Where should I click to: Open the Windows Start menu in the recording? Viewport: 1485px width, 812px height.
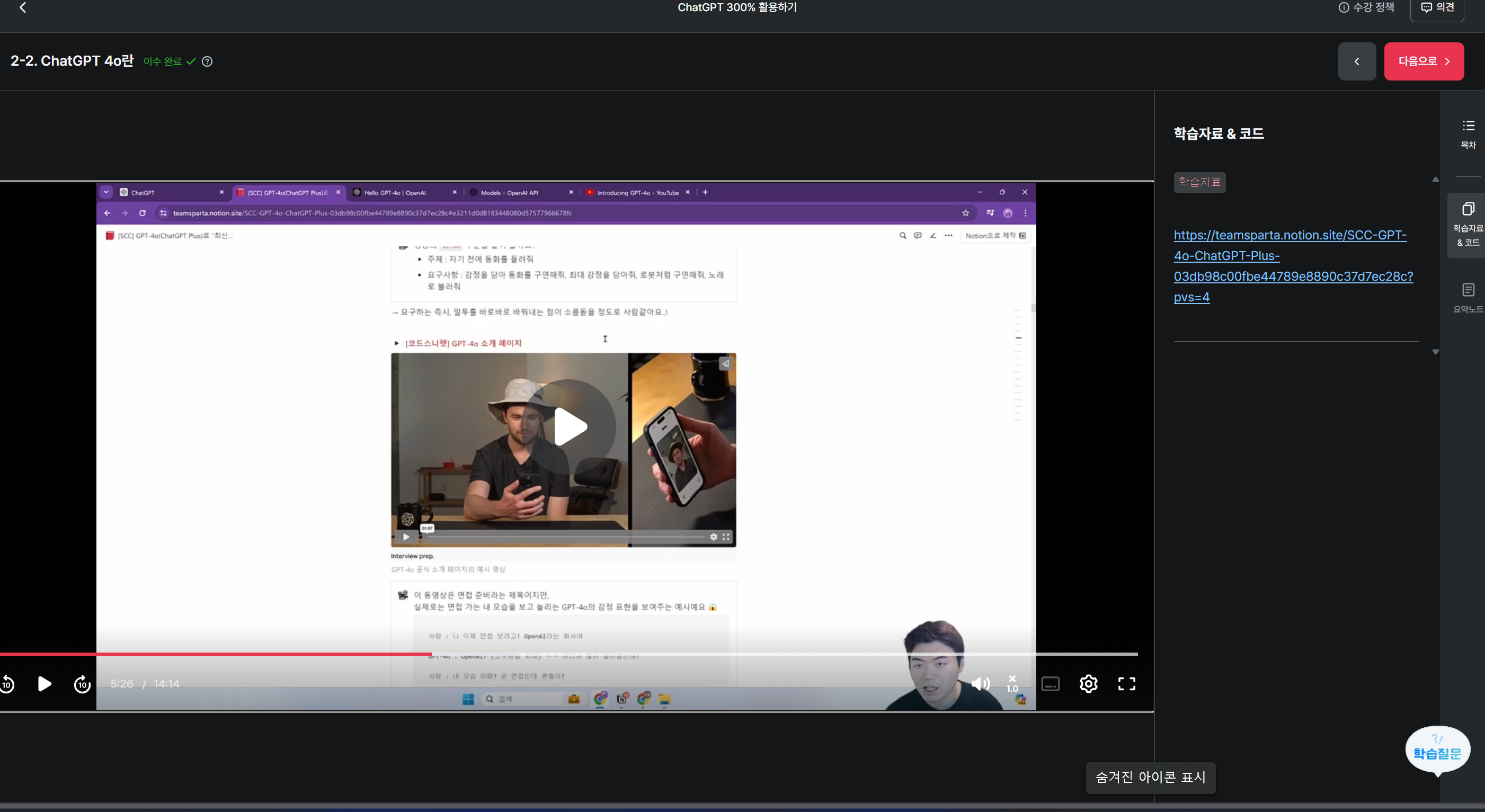coord(468,700)
